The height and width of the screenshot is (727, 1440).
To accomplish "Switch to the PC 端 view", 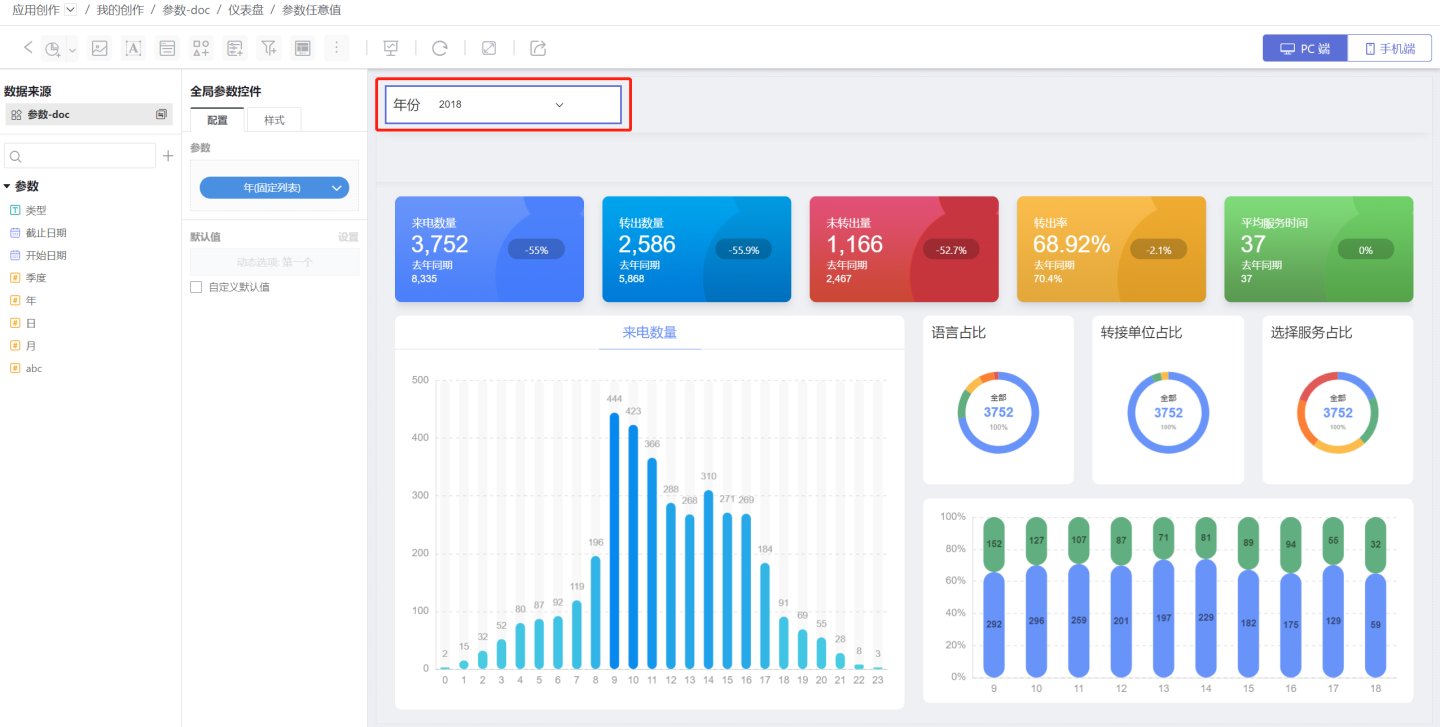I will [1305, 48].
